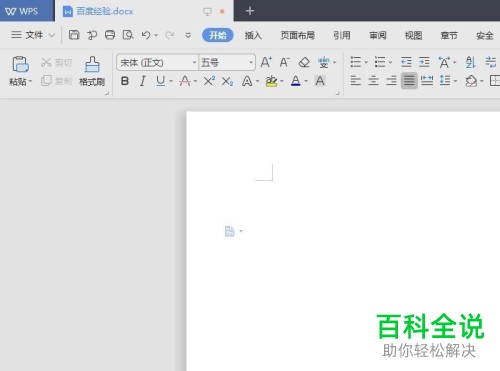The height and width of the screenshot is (371, 500).
Task: Click the presentation mode icon in document tab
Action: pos(207,12)
